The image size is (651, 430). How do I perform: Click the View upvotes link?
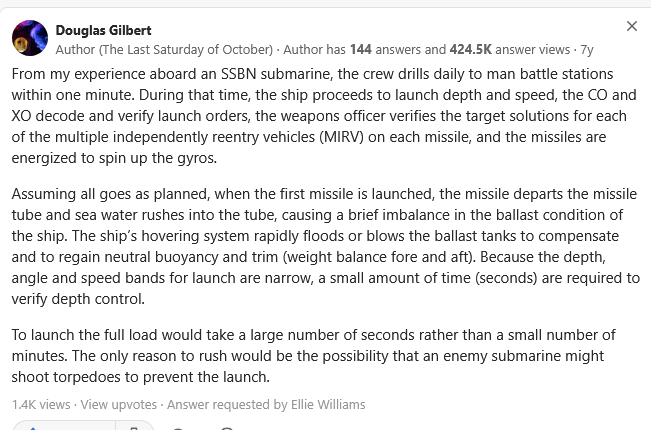119,404
